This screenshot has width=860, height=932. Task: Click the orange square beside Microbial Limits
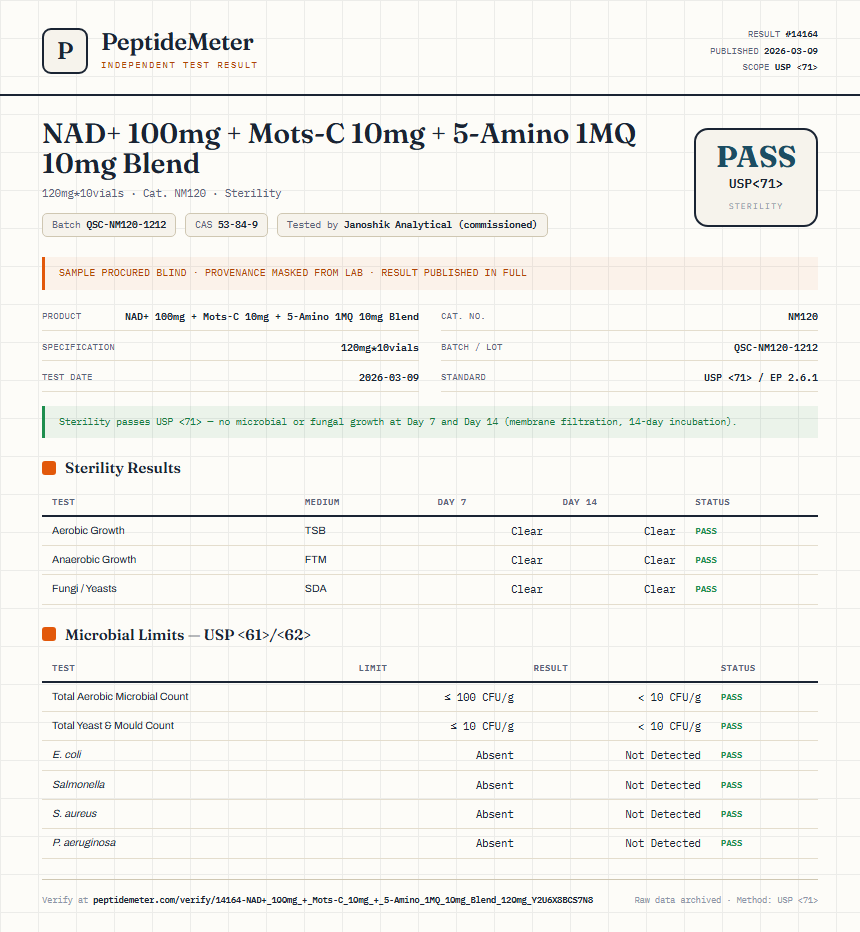pyautogui.click(x=49, y=635)
